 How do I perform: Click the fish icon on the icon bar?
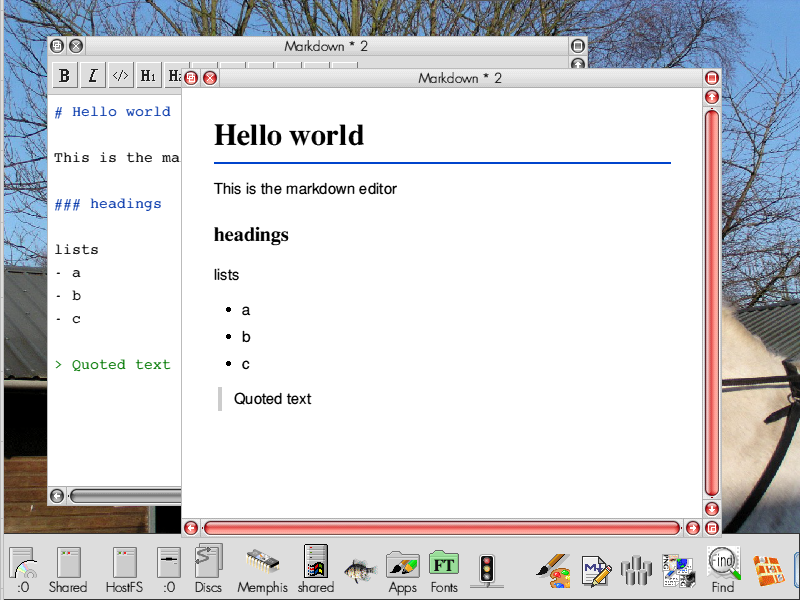tap(360, 570)
